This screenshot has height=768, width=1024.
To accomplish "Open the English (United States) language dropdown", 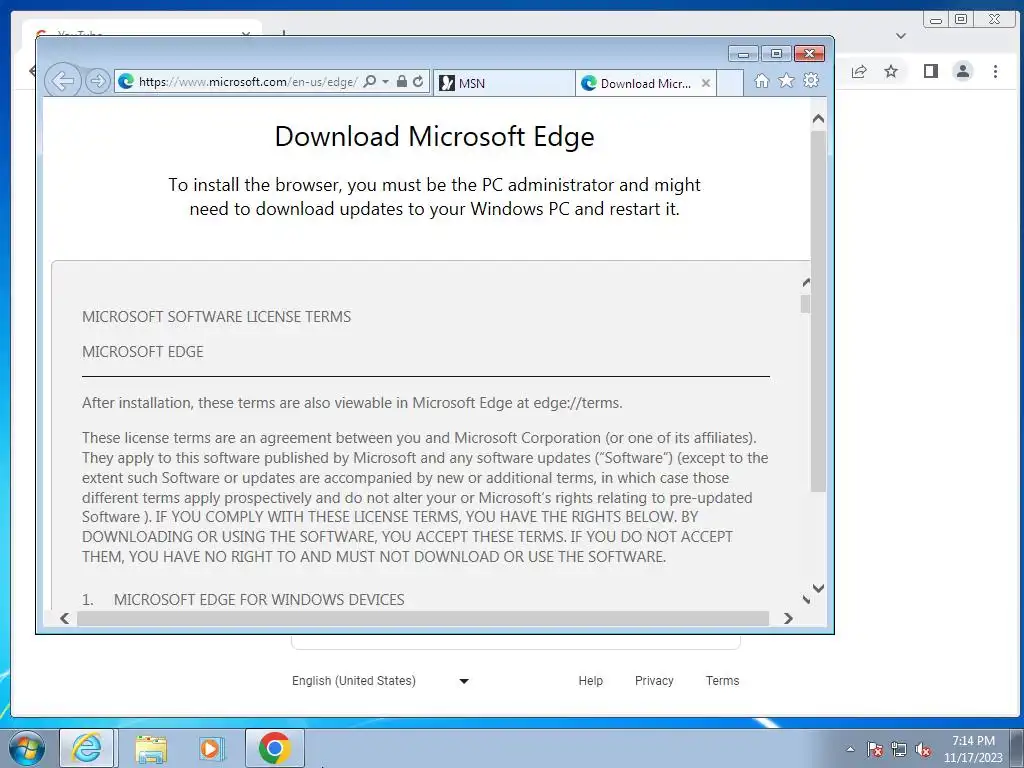I will 380,680.
